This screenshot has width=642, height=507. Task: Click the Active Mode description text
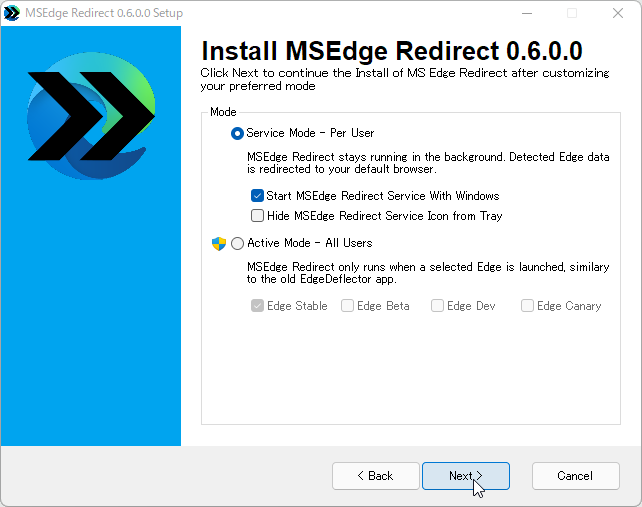(428, 273)
